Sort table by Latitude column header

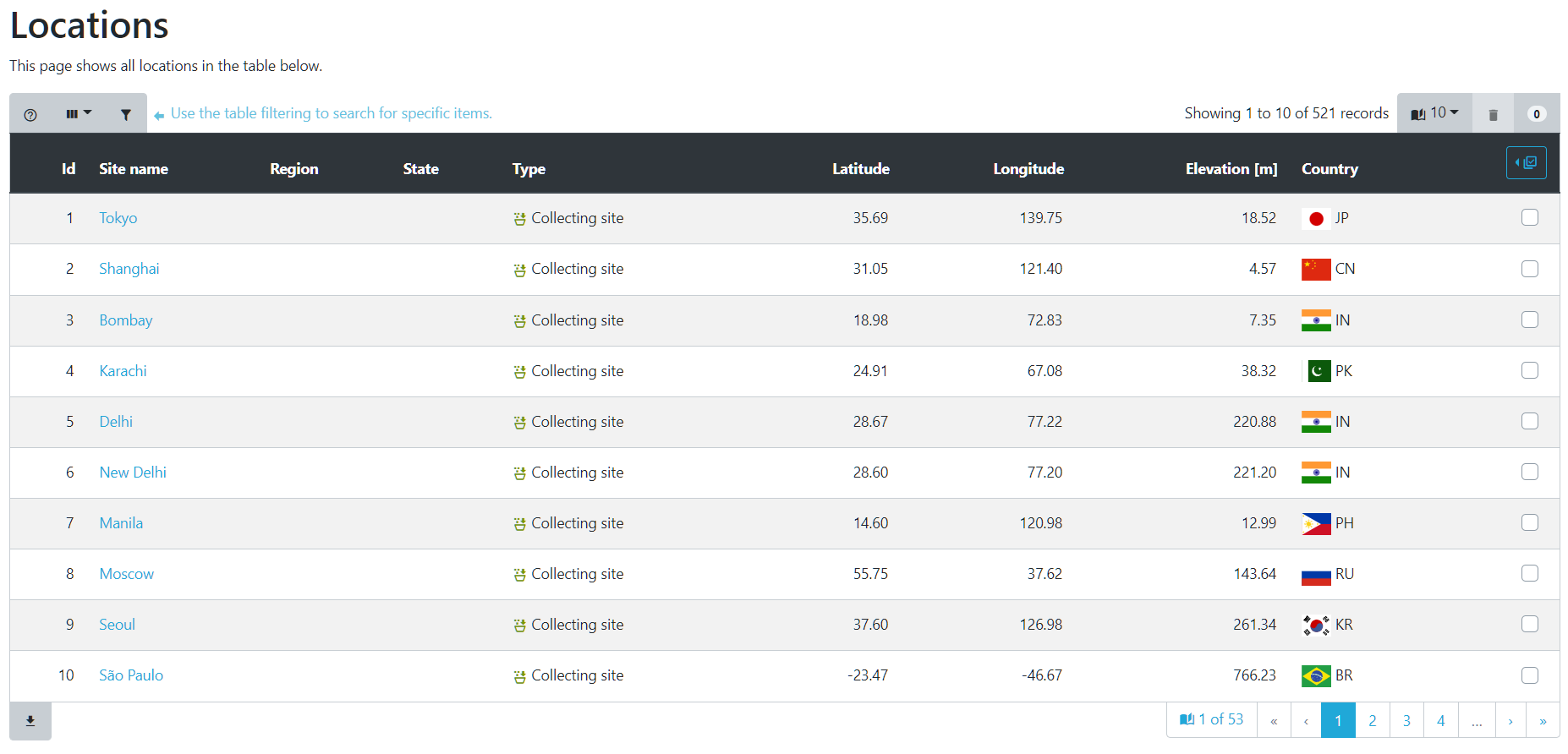pos(860,169)
